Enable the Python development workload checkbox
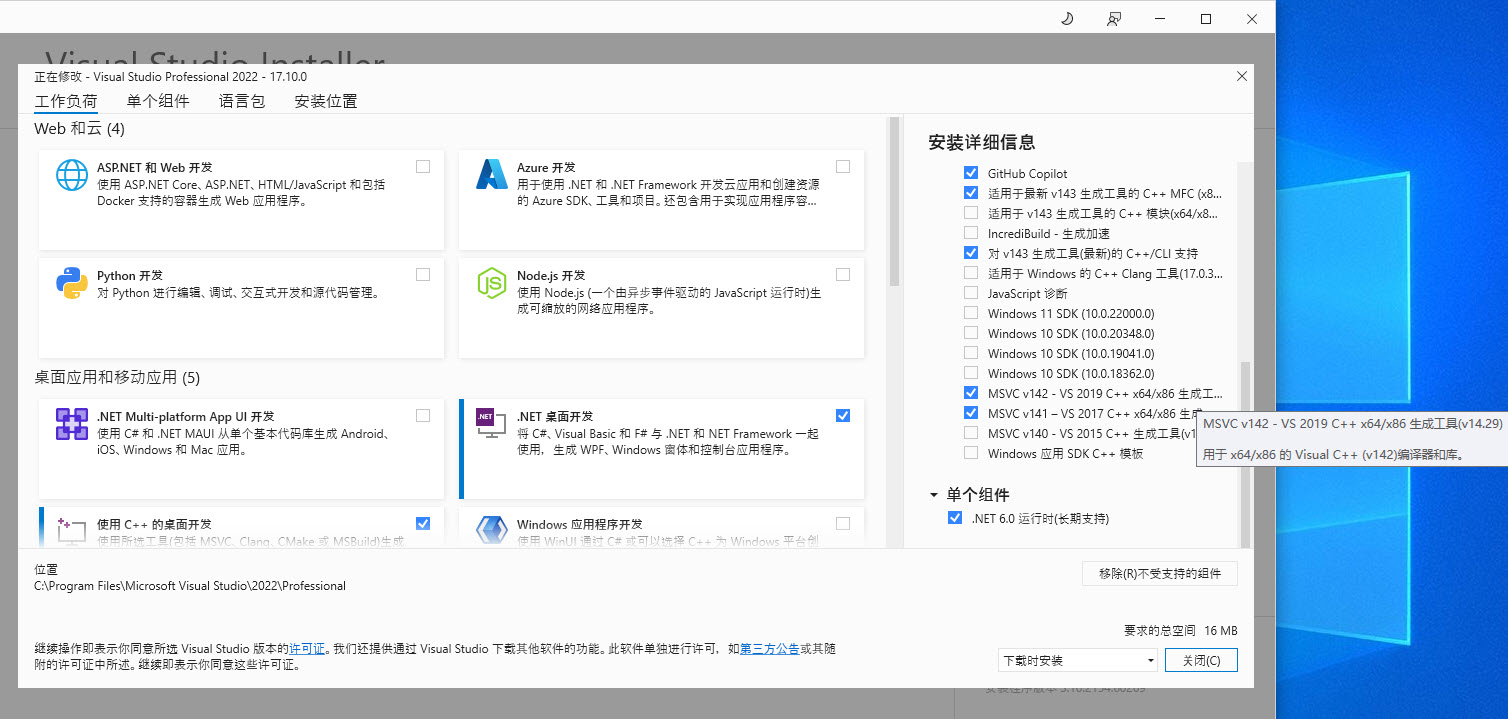Viewport: 1508px width, 719px height. 423,274
